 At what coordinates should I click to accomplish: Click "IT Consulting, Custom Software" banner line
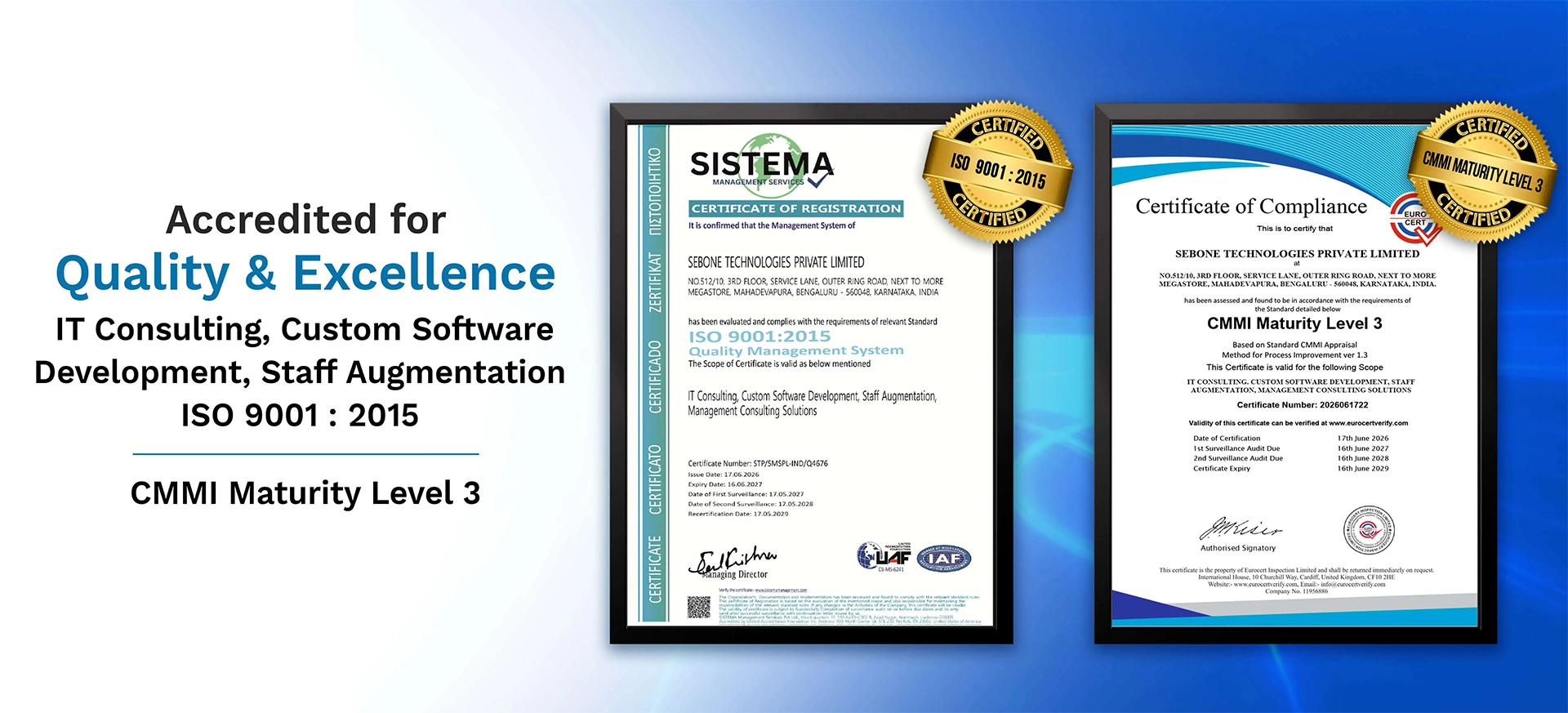[x=305, y=329]
